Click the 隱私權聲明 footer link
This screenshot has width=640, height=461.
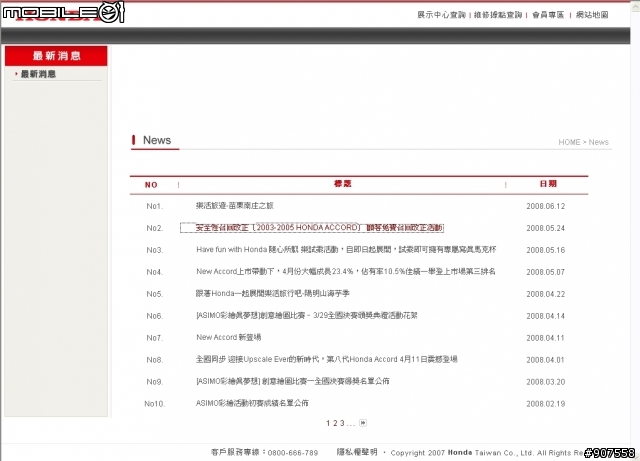click(357, 452)
